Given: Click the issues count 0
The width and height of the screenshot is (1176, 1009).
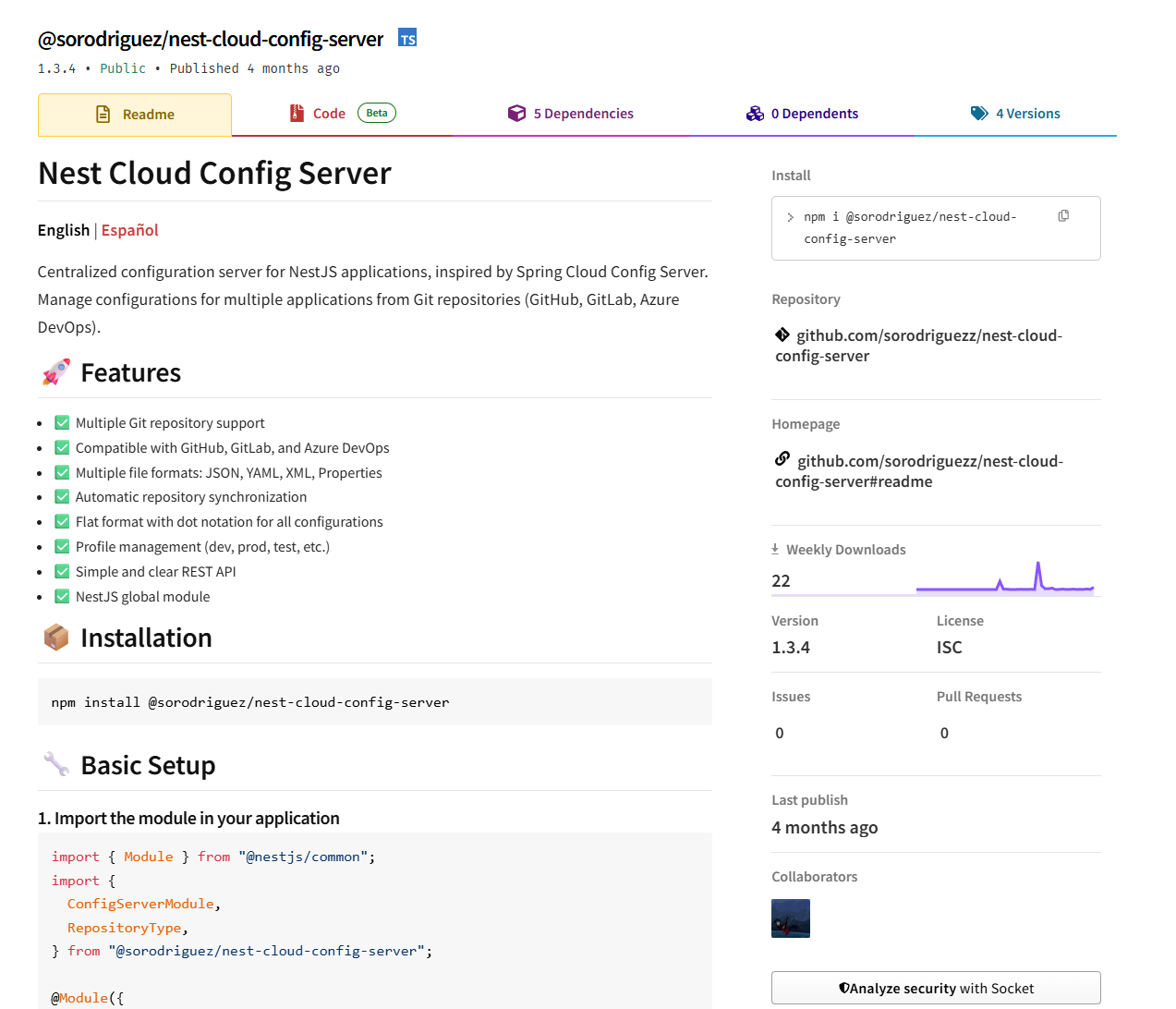Looking at the screenshot, I should point(780,733).
